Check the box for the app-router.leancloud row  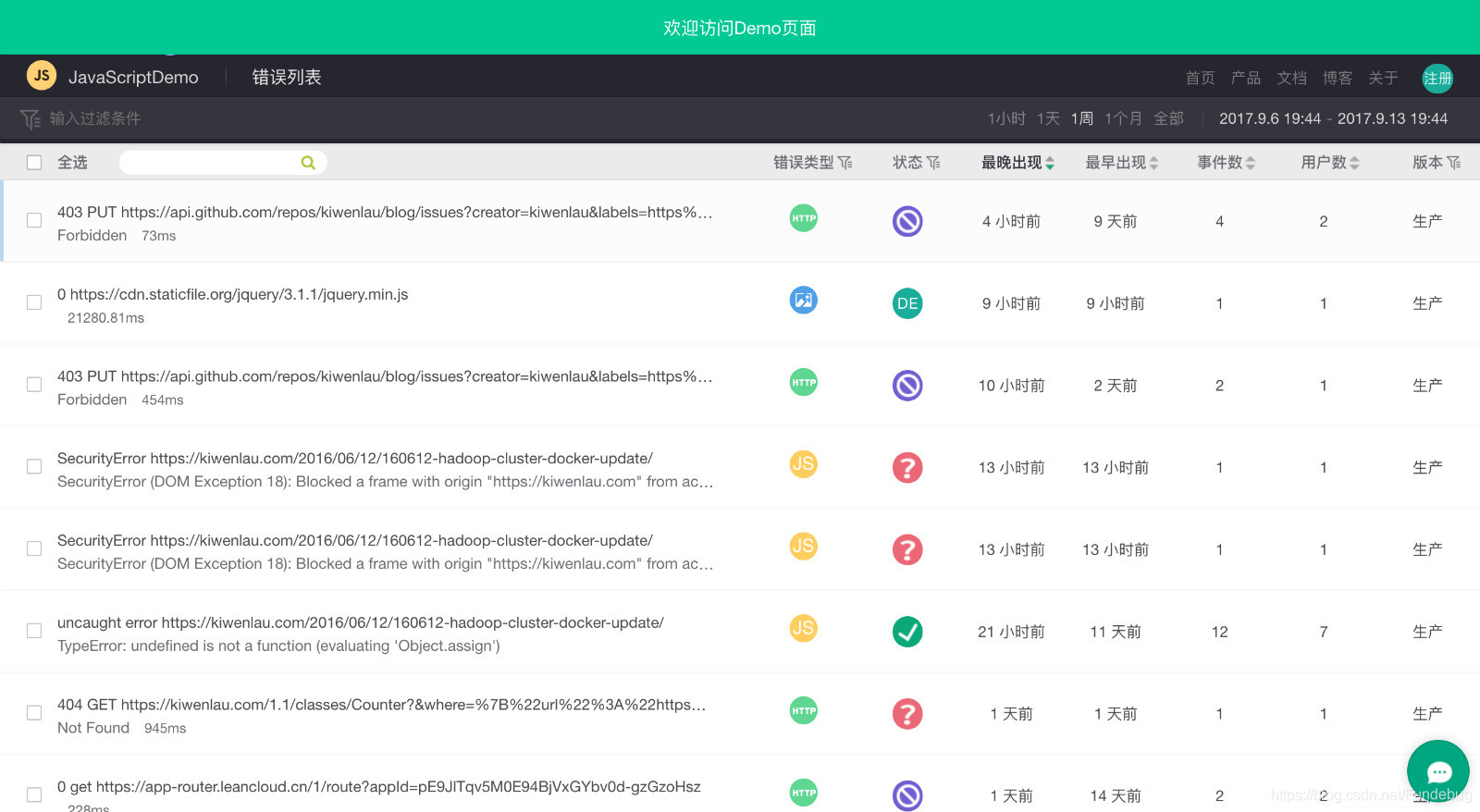click(34, 794)
